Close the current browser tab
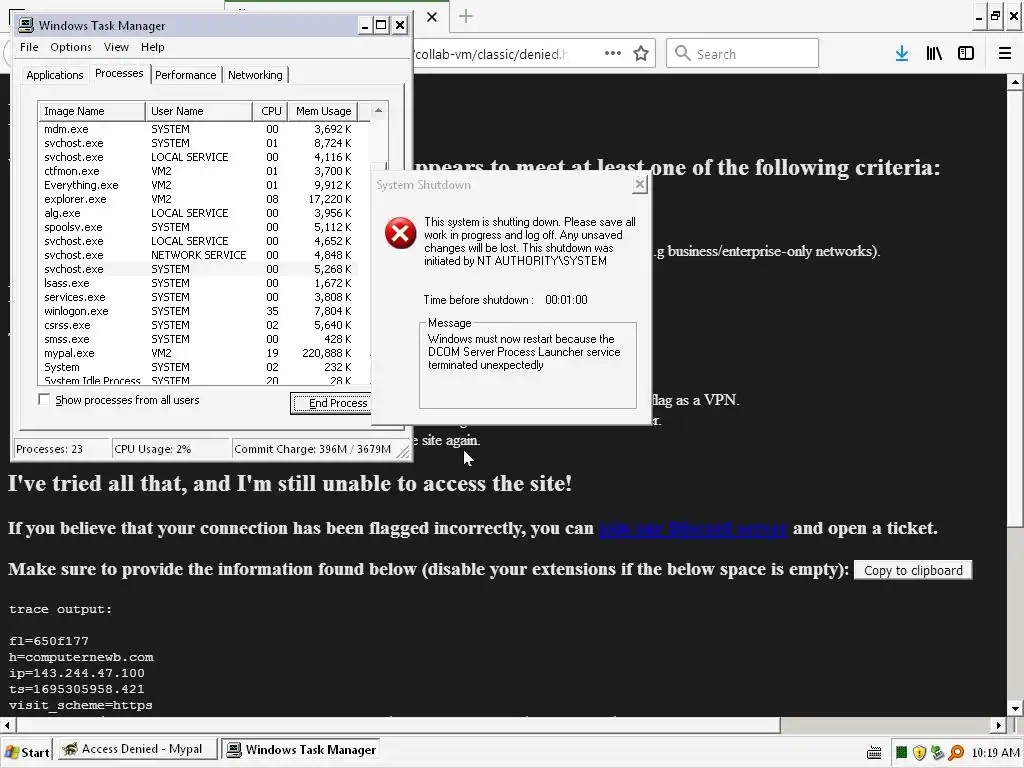The image size is (1024, 768). [432, 17]
